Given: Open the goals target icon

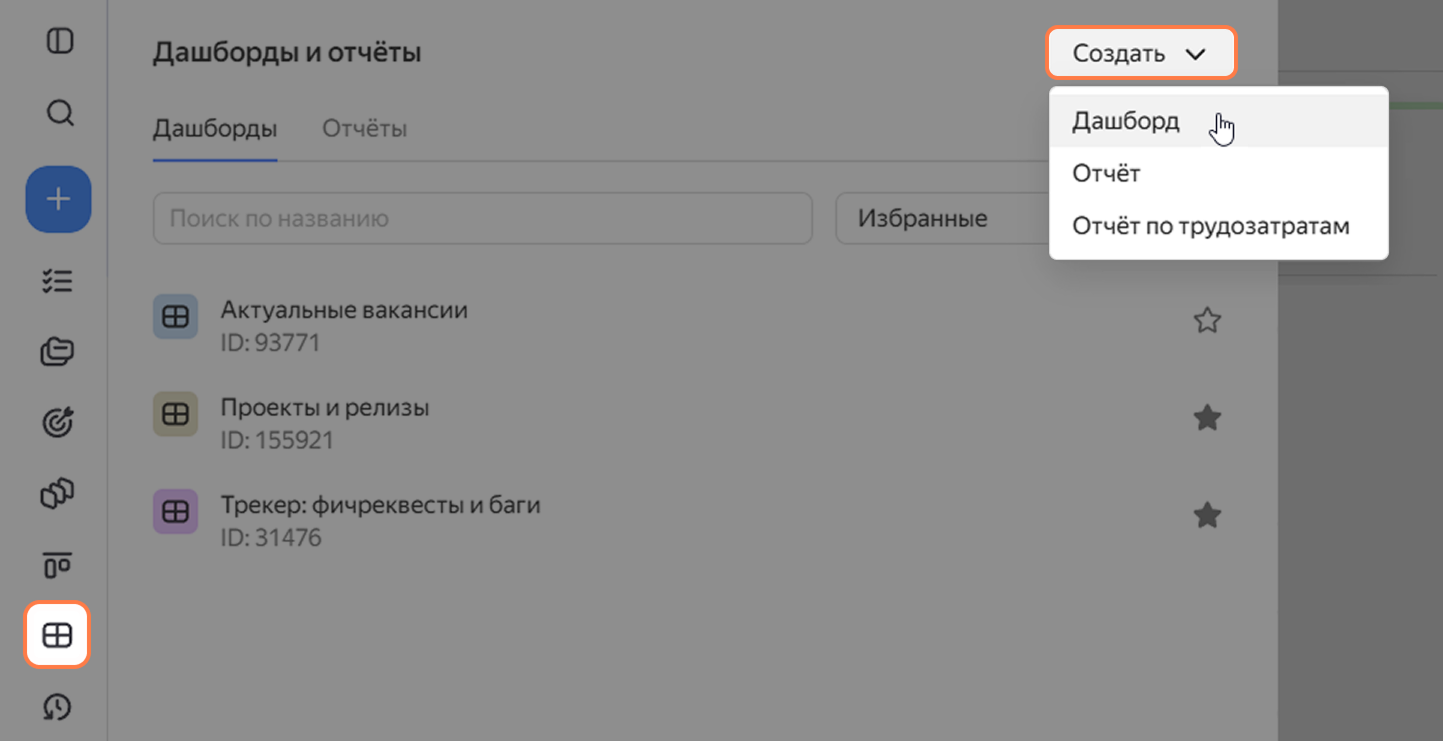Looking at the screenshot, I should [58, 423].
